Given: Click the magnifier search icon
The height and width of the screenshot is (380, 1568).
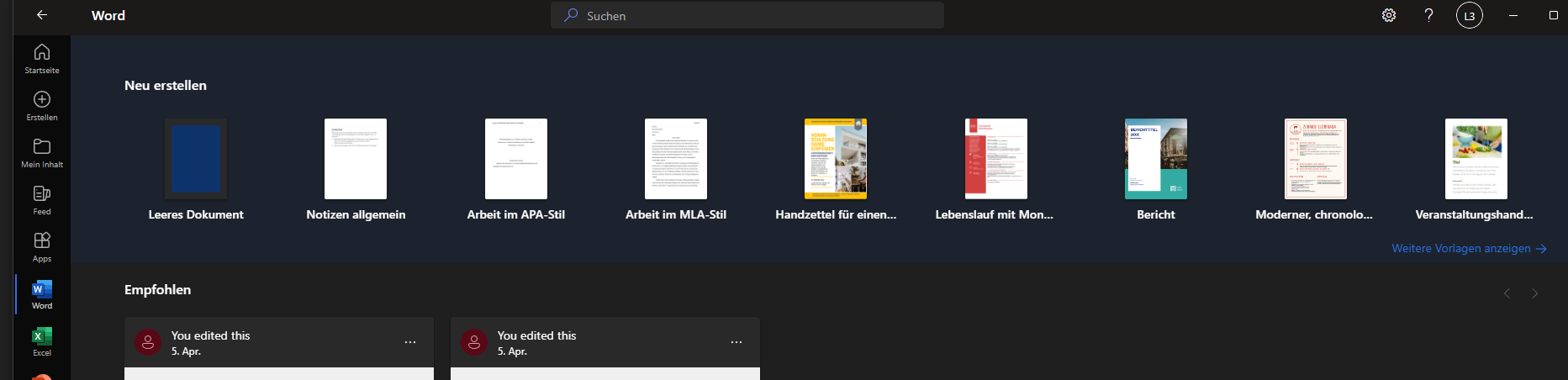Looking at the screenshot, I should (571, 15).
